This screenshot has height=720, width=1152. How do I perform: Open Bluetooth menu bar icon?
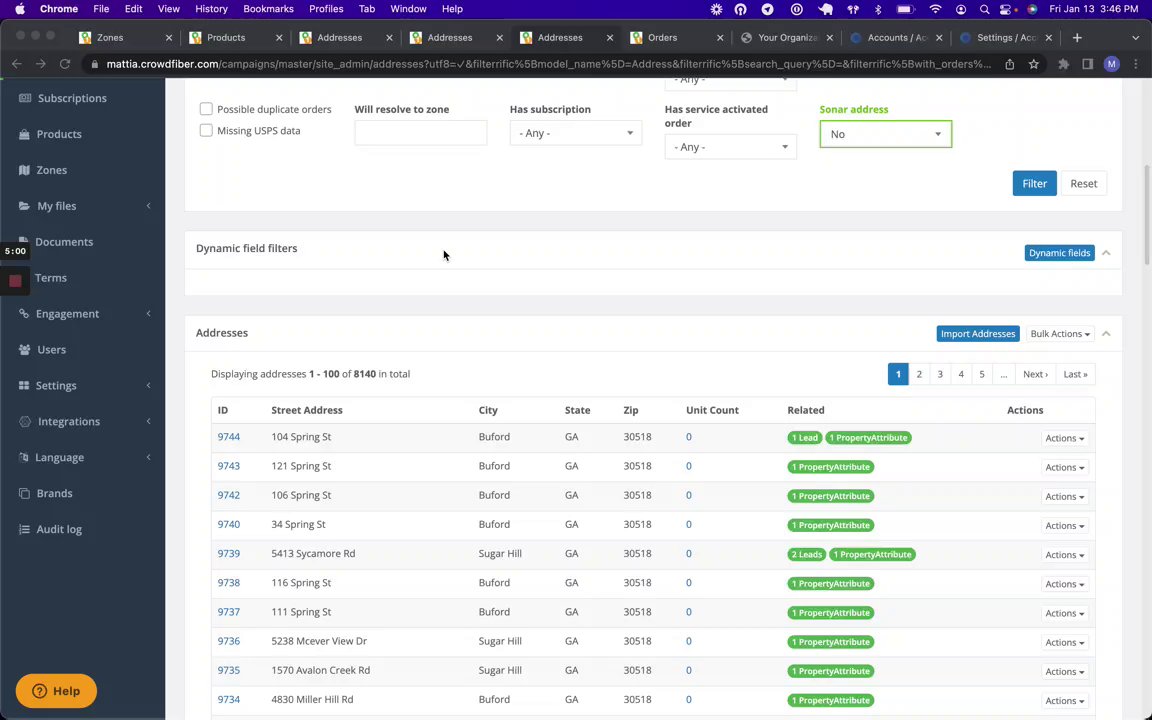coord(878,9)
